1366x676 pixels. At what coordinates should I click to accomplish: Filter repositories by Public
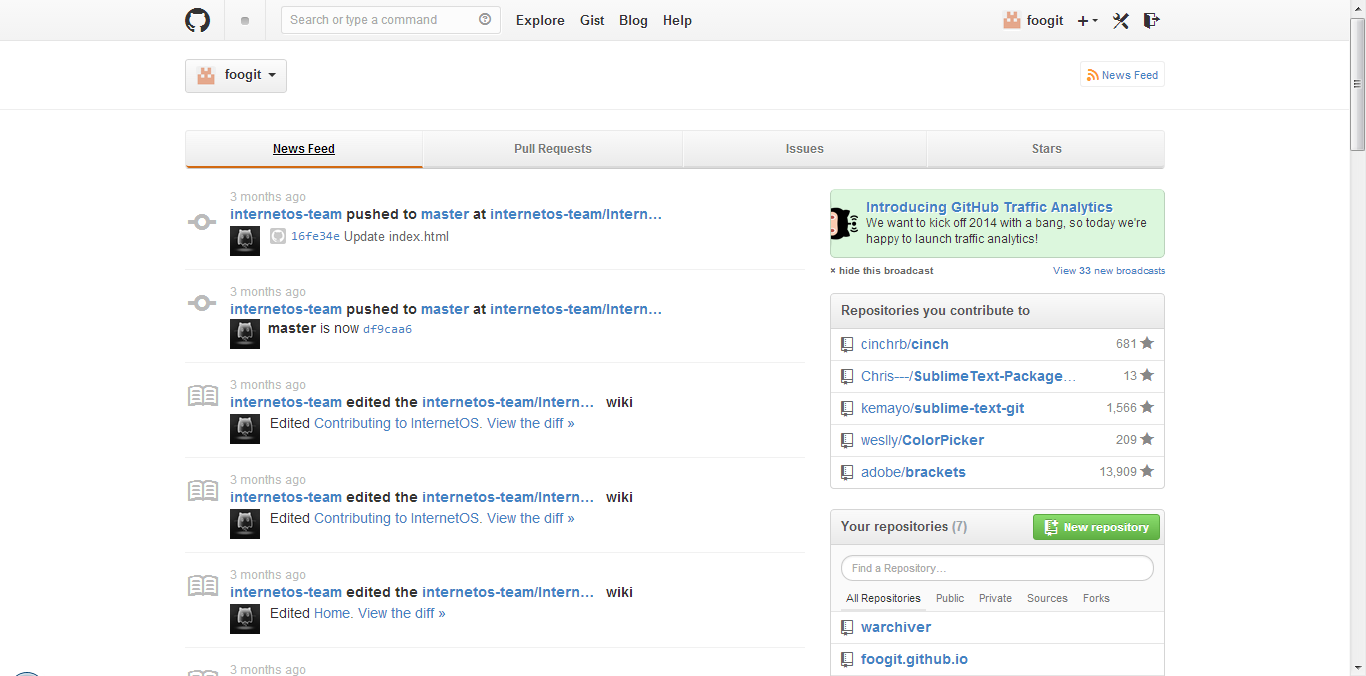point(950,598)
